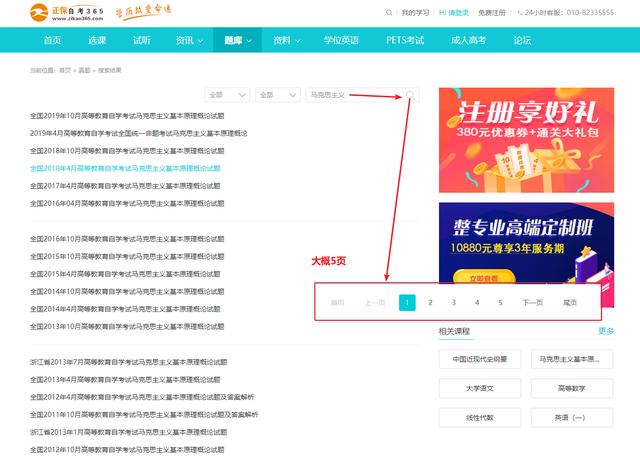This screenshot has width=640, height=457.
Task: Select 大学语文 related course button
Action: (x=480, y=388)
